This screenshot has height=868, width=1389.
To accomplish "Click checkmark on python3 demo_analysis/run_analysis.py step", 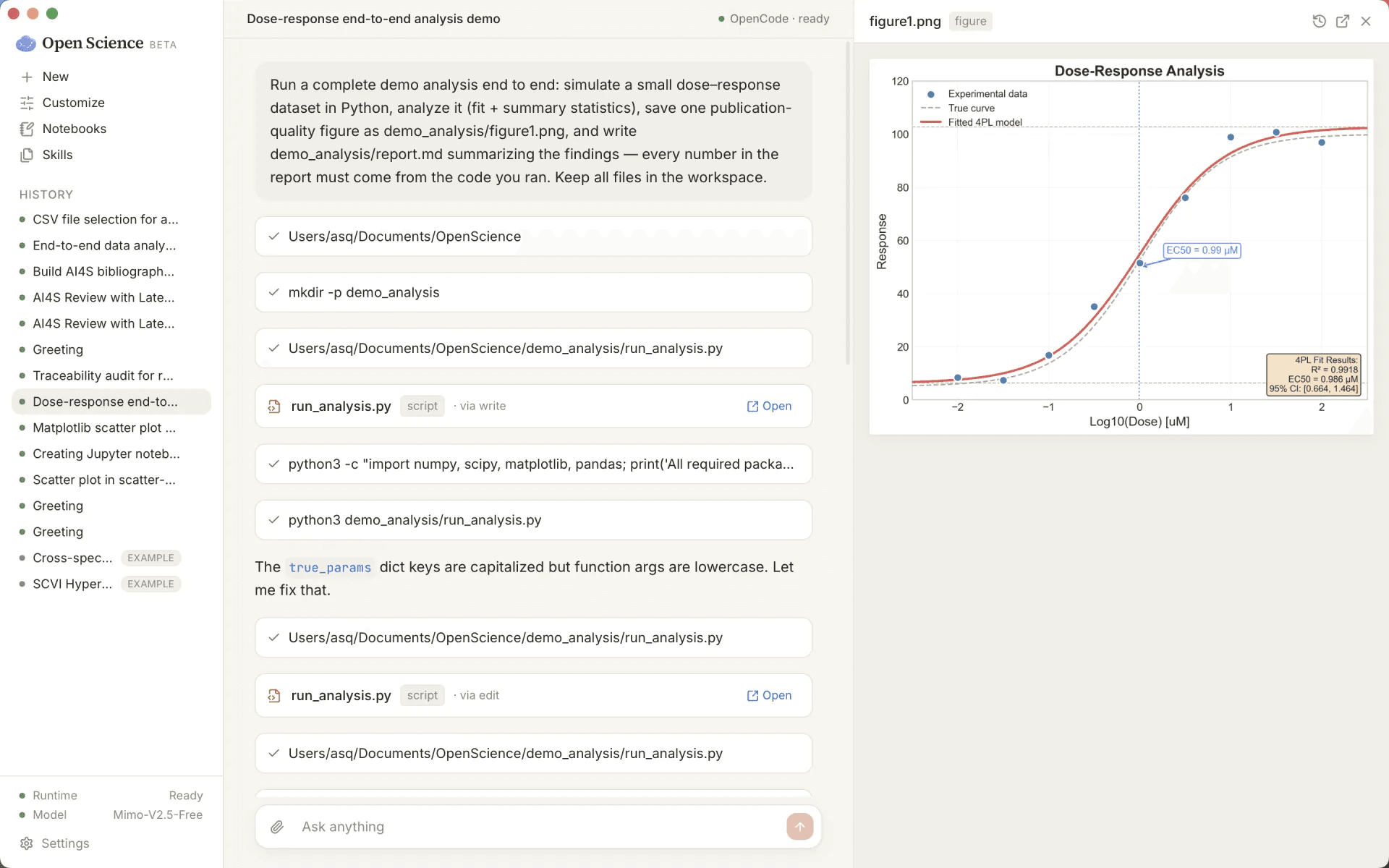I will (x=274, y=520).
